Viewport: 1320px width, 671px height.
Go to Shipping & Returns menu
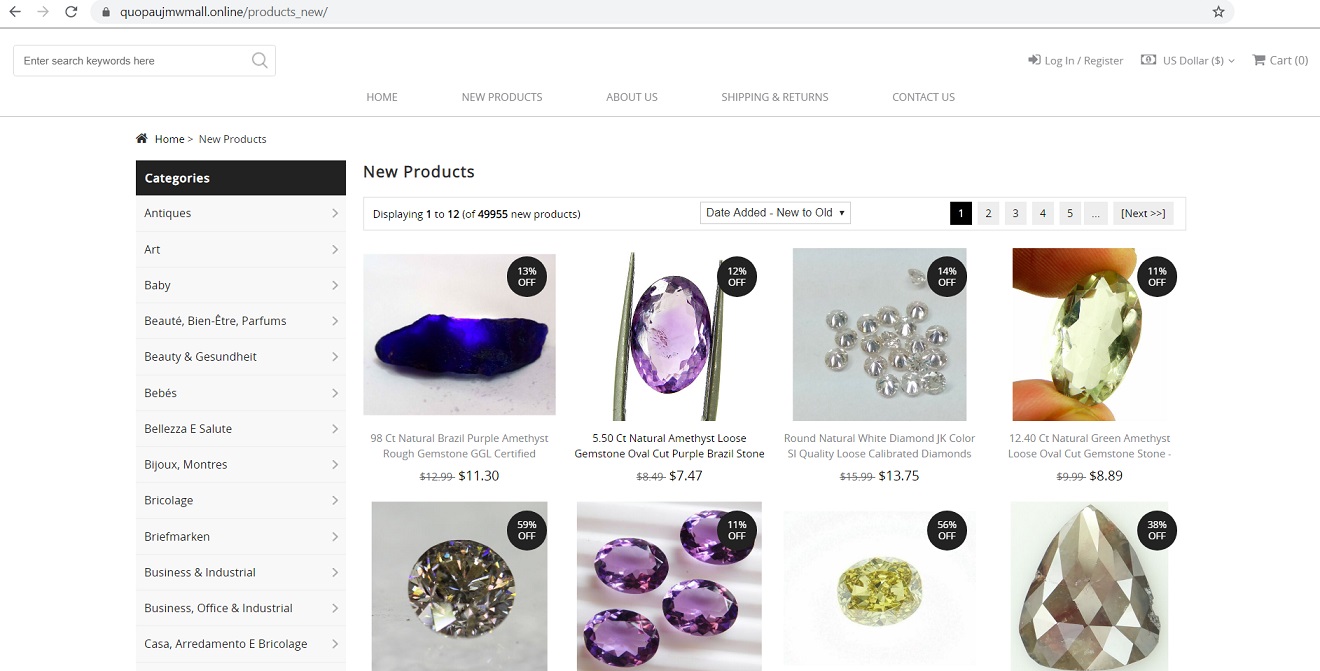[775, 97]
